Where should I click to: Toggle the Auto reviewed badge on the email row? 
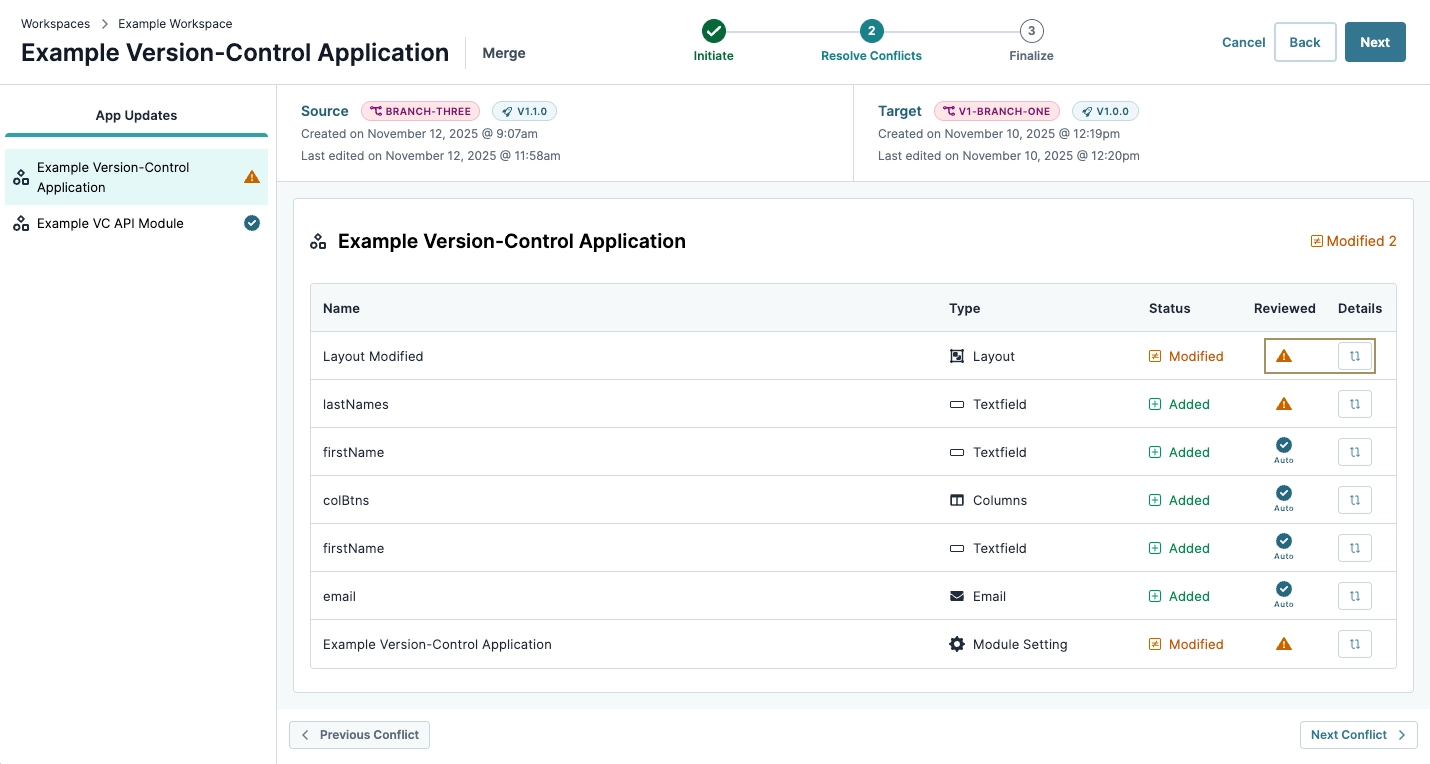pyautogui.click(x=1283, y=593)
